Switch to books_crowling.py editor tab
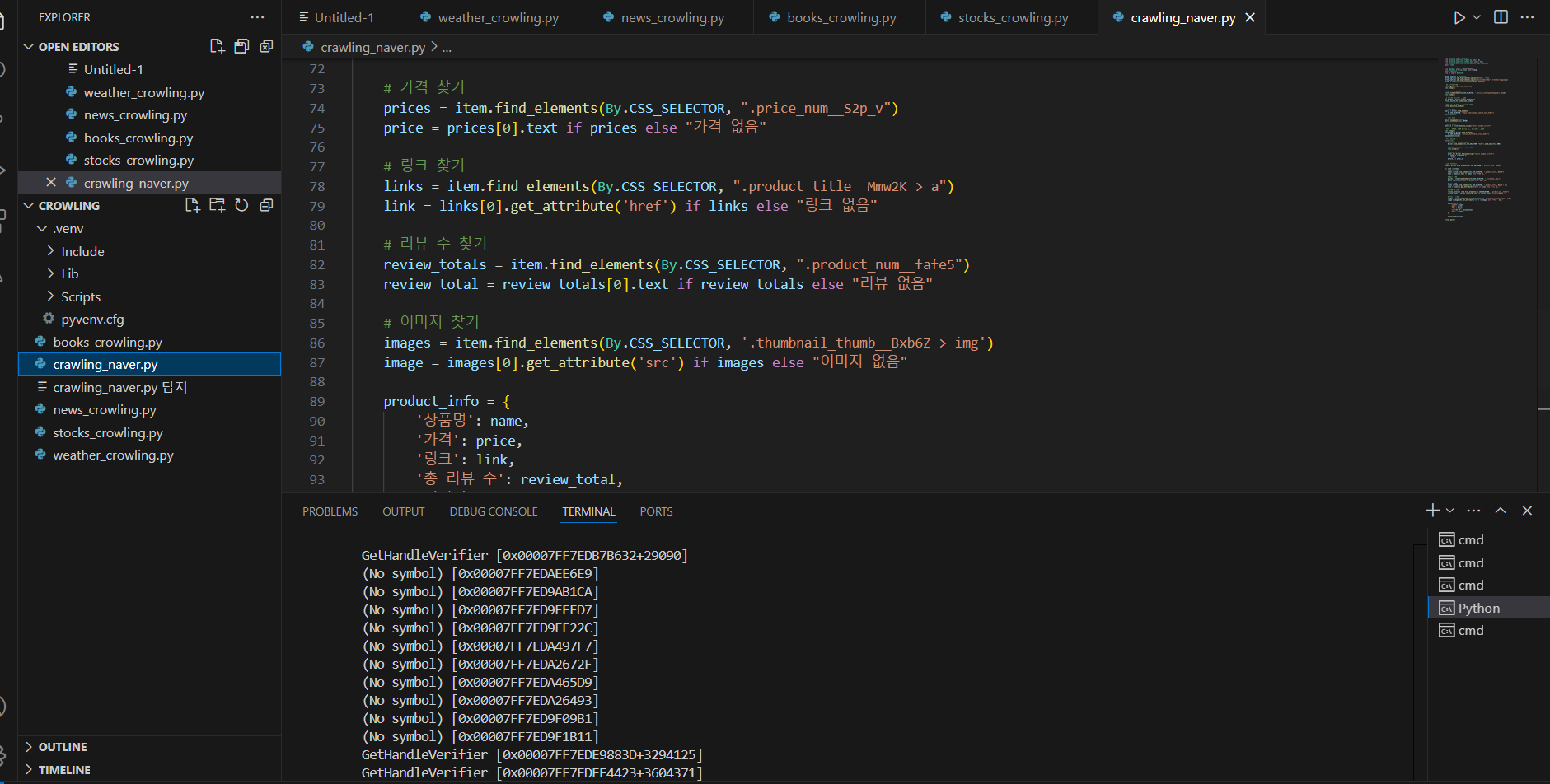The height and width of the screenshot is (784, 1550). coord(841,17)
